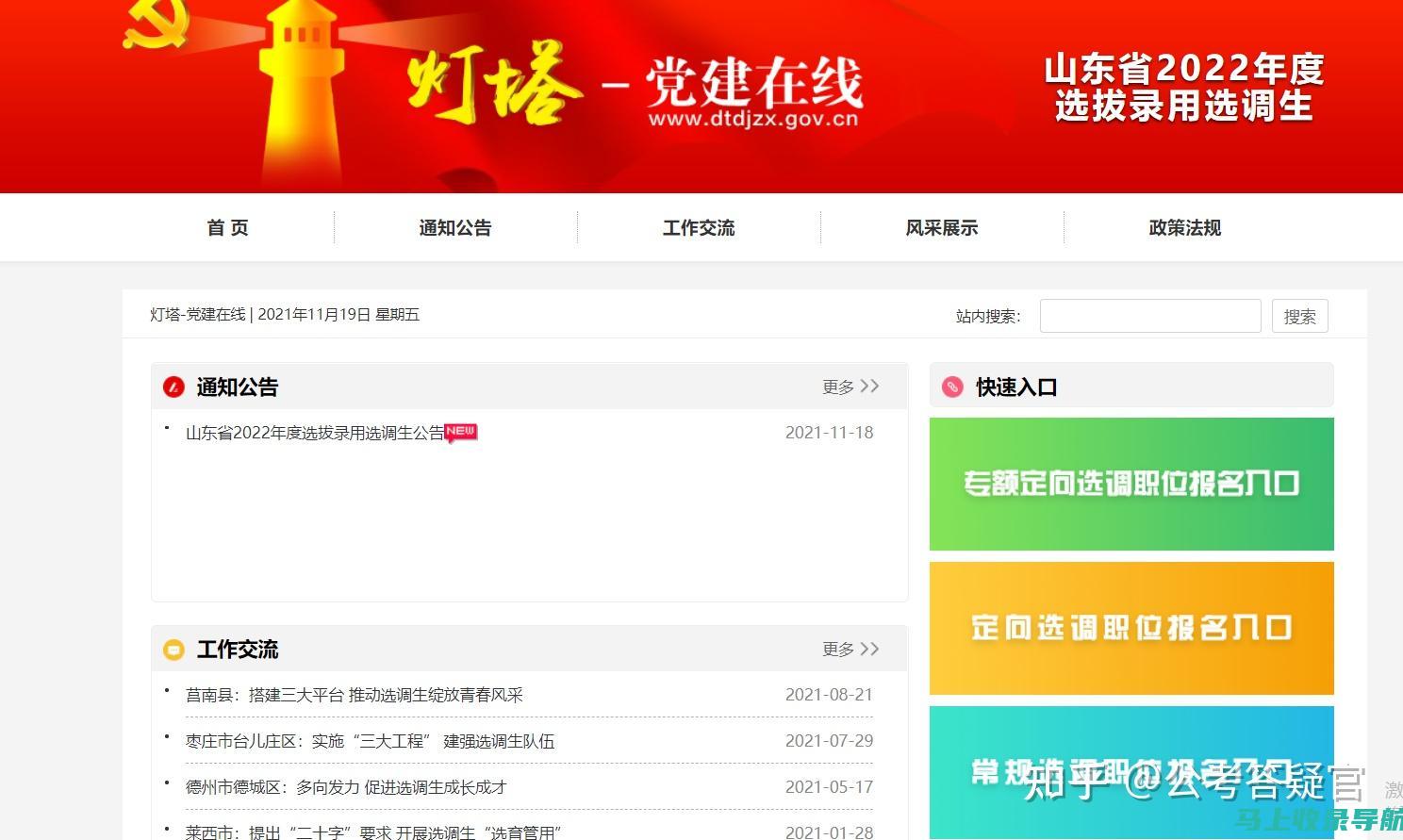Click the www.dtdjzx.gov.cn URL in banner
Screen dimensions: 1403x840
pyautogui.click(x=753, y=119)
